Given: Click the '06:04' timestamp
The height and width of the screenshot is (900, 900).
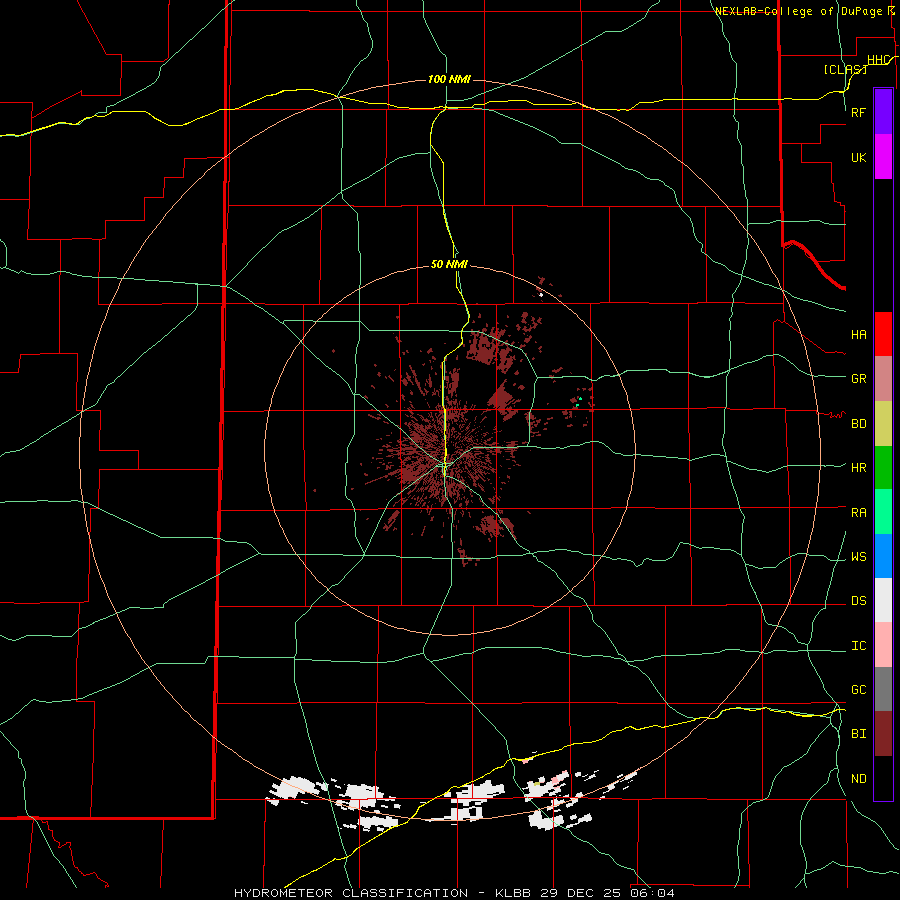Looking at the screenshot, I should [x=652, y=893].
